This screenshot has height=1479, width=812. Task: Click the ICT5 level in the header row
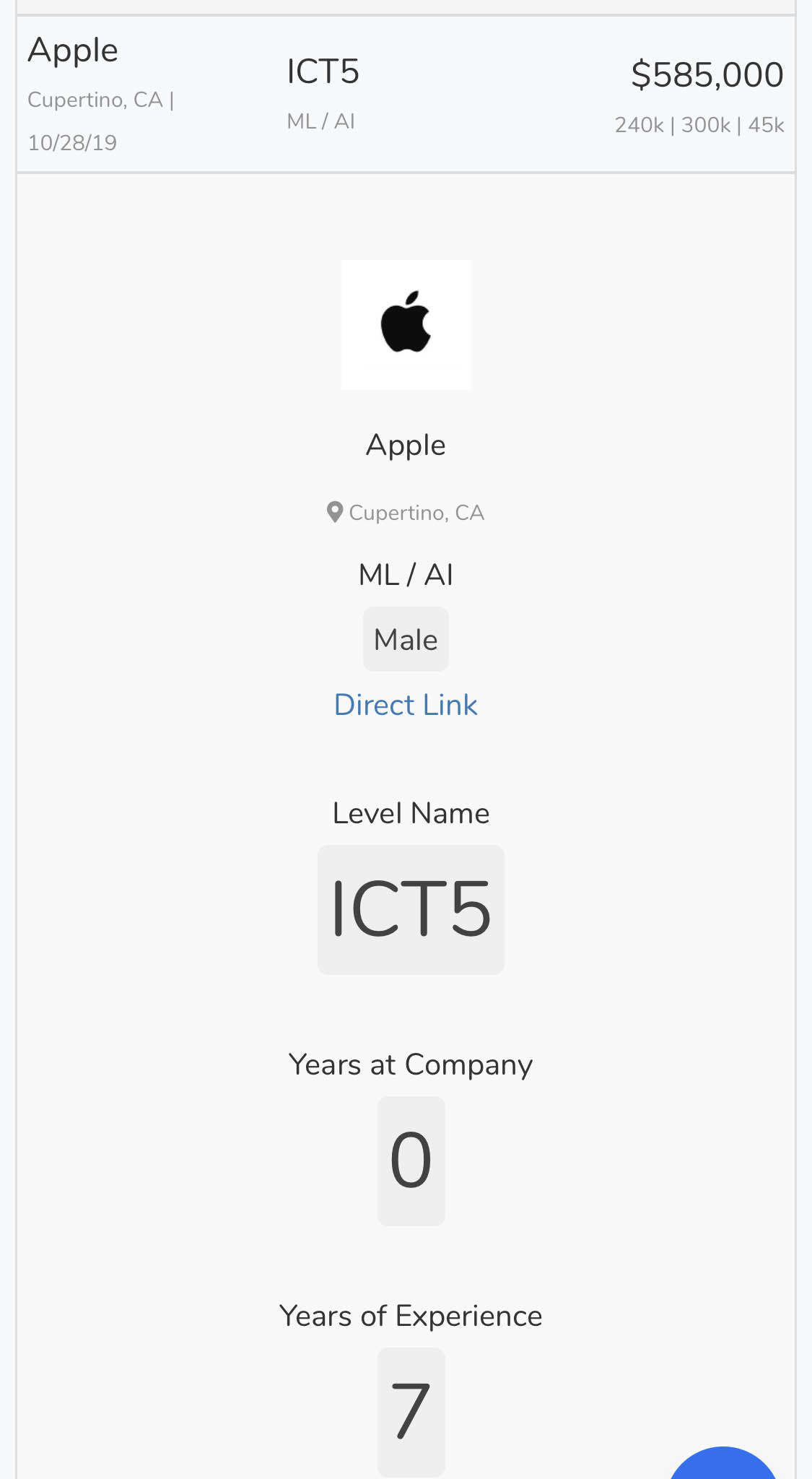click(x=323, y=71)
